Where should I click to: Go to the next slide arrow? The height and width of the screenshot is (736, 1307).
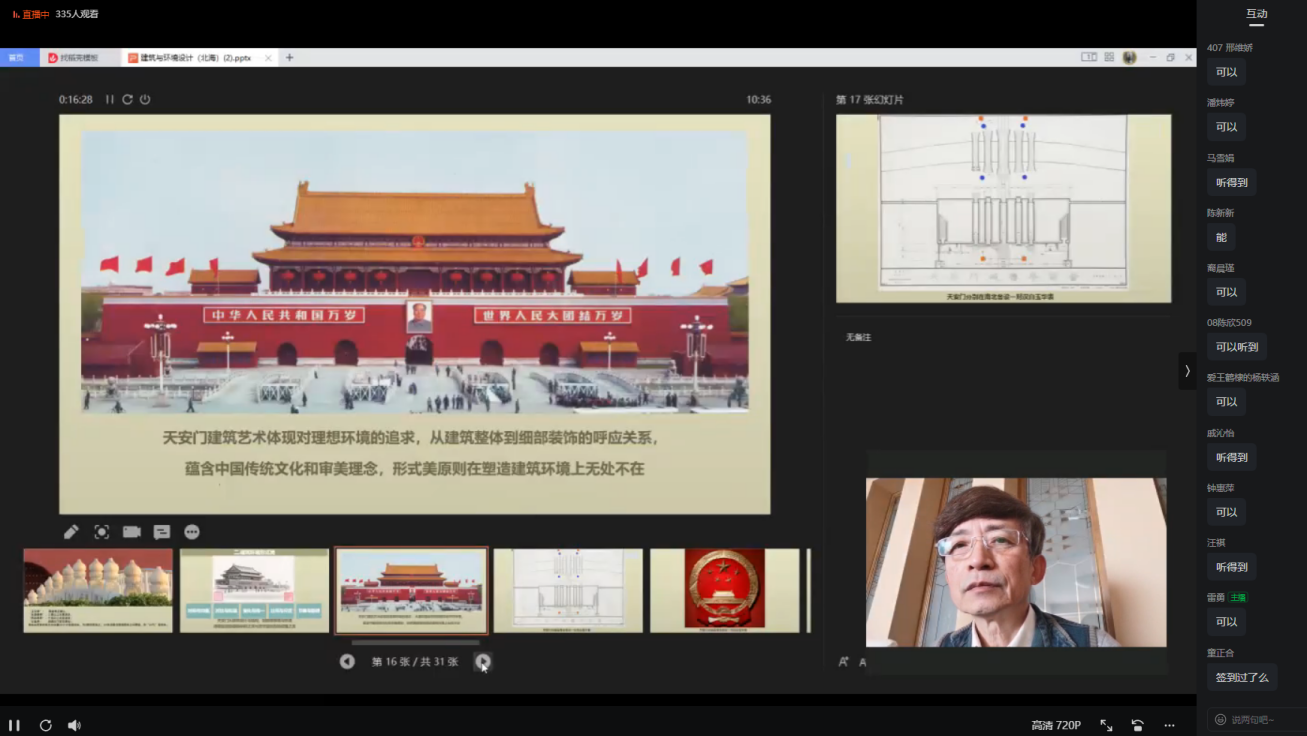coord(483,661)
